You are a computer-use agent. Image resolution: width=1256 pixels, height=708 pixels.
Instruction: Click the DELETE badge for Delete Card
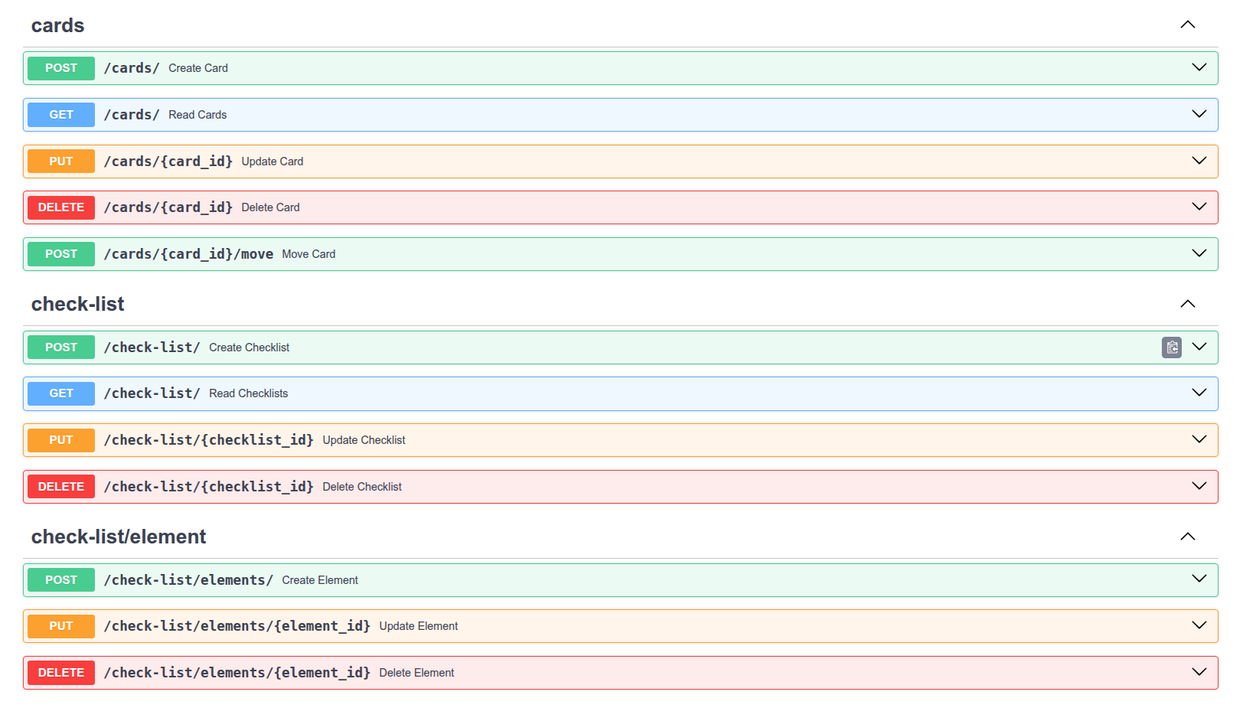[61, 208]
